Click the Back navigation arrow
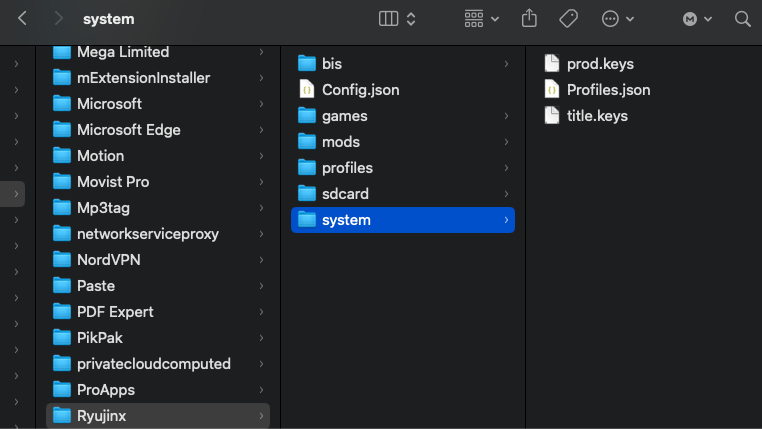The height and width of the screenshot is (429, 762). click(23, 19)
